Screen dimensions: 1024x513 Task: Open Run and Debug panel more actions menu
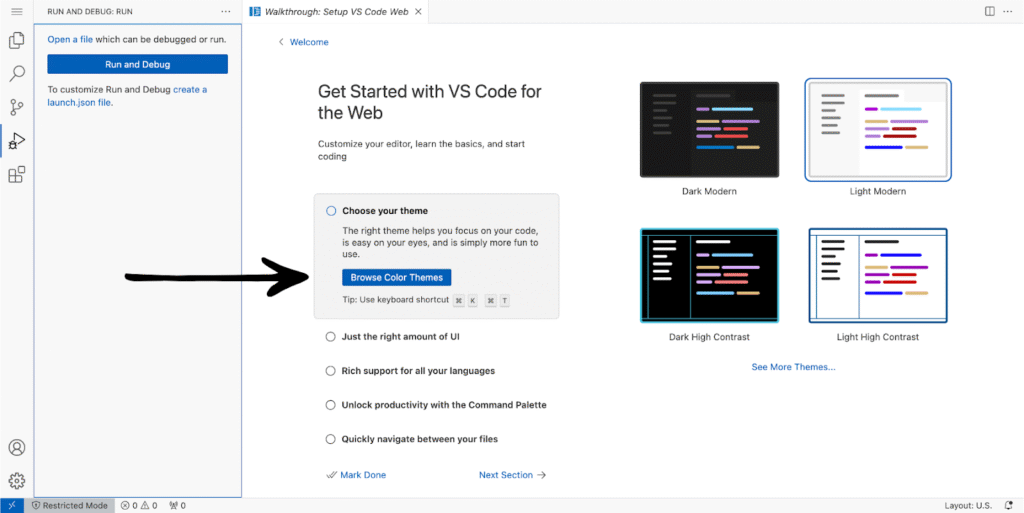225,11
